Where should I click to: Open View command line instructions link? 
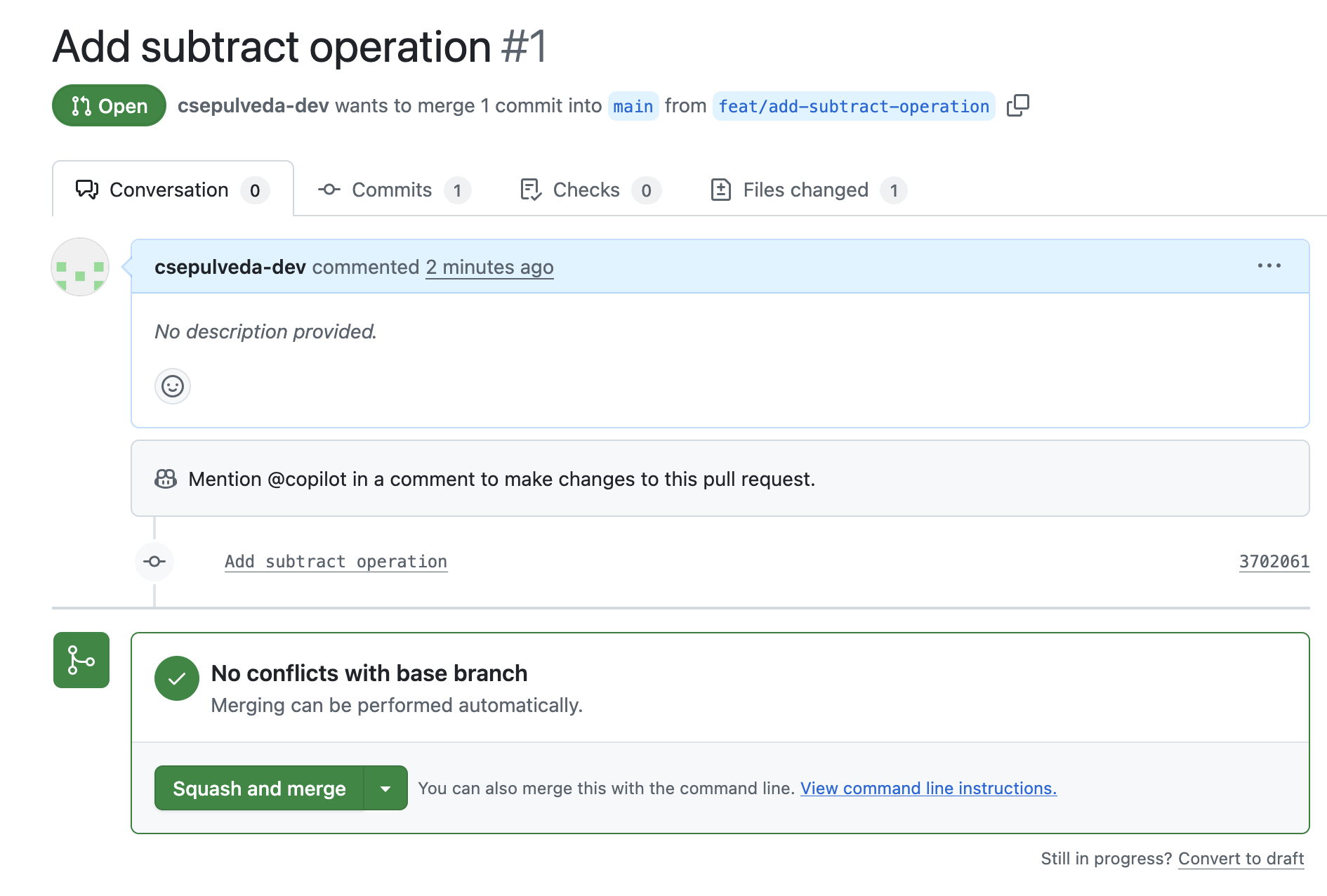[x=928, y=789]
